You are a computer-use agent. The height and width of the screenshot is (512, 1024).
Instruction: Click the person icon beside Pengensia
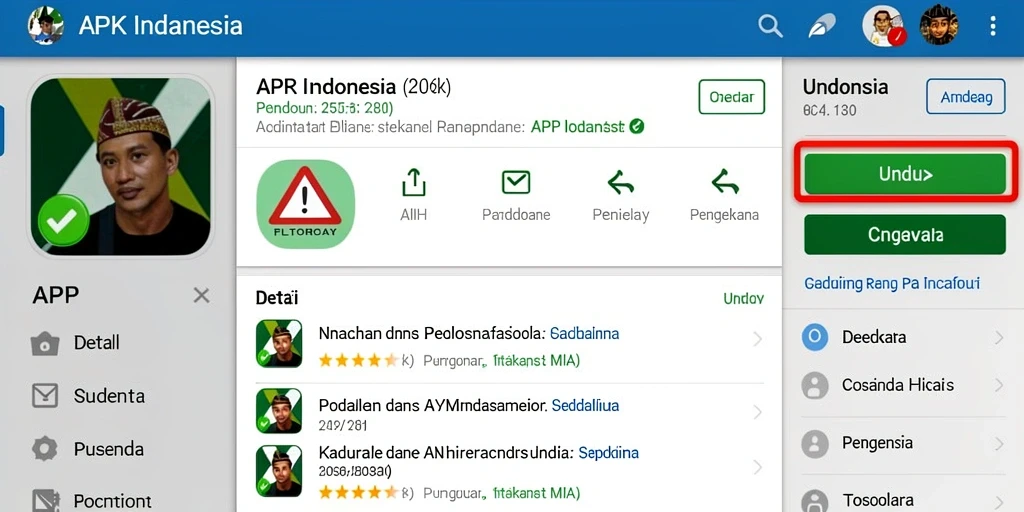coord(814,443)
